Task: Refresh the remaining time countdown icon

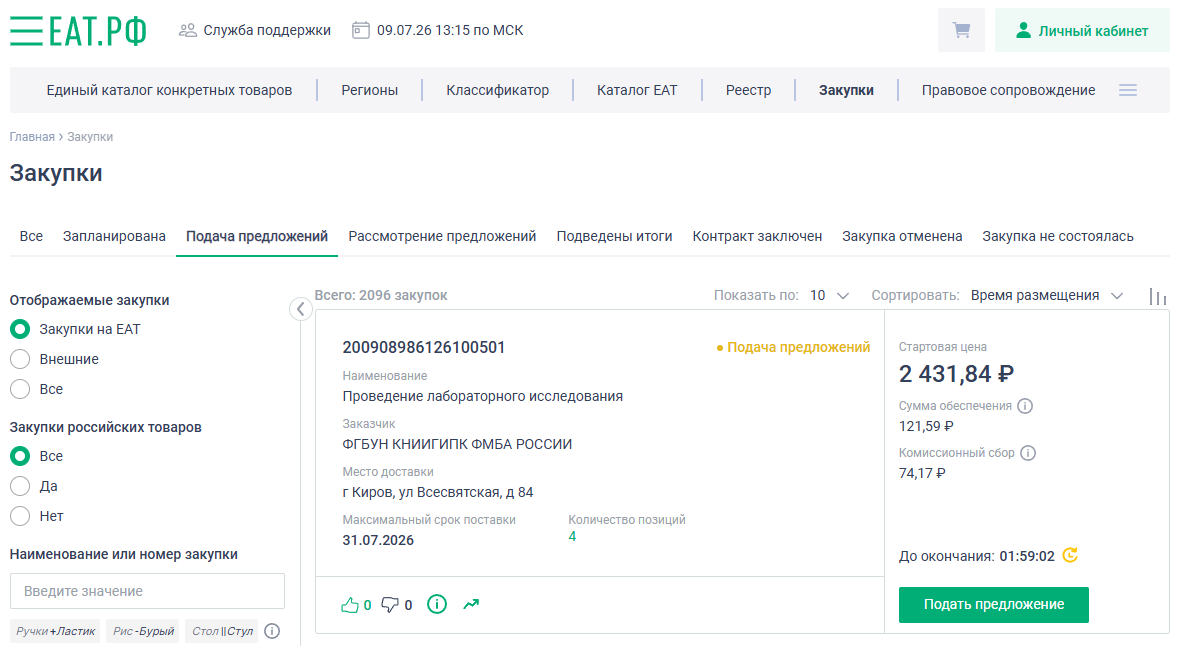Action: click(1070, 555)
